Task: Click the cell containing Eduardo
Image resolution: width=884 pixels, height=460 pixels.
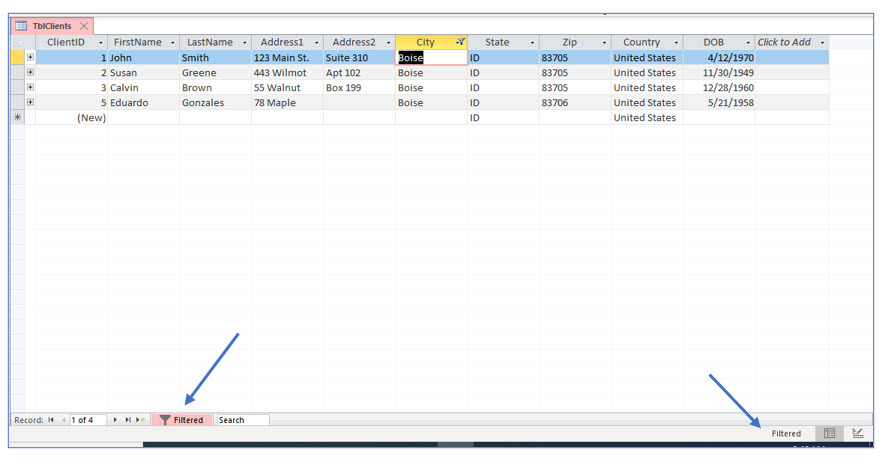Action: point(143,103)
